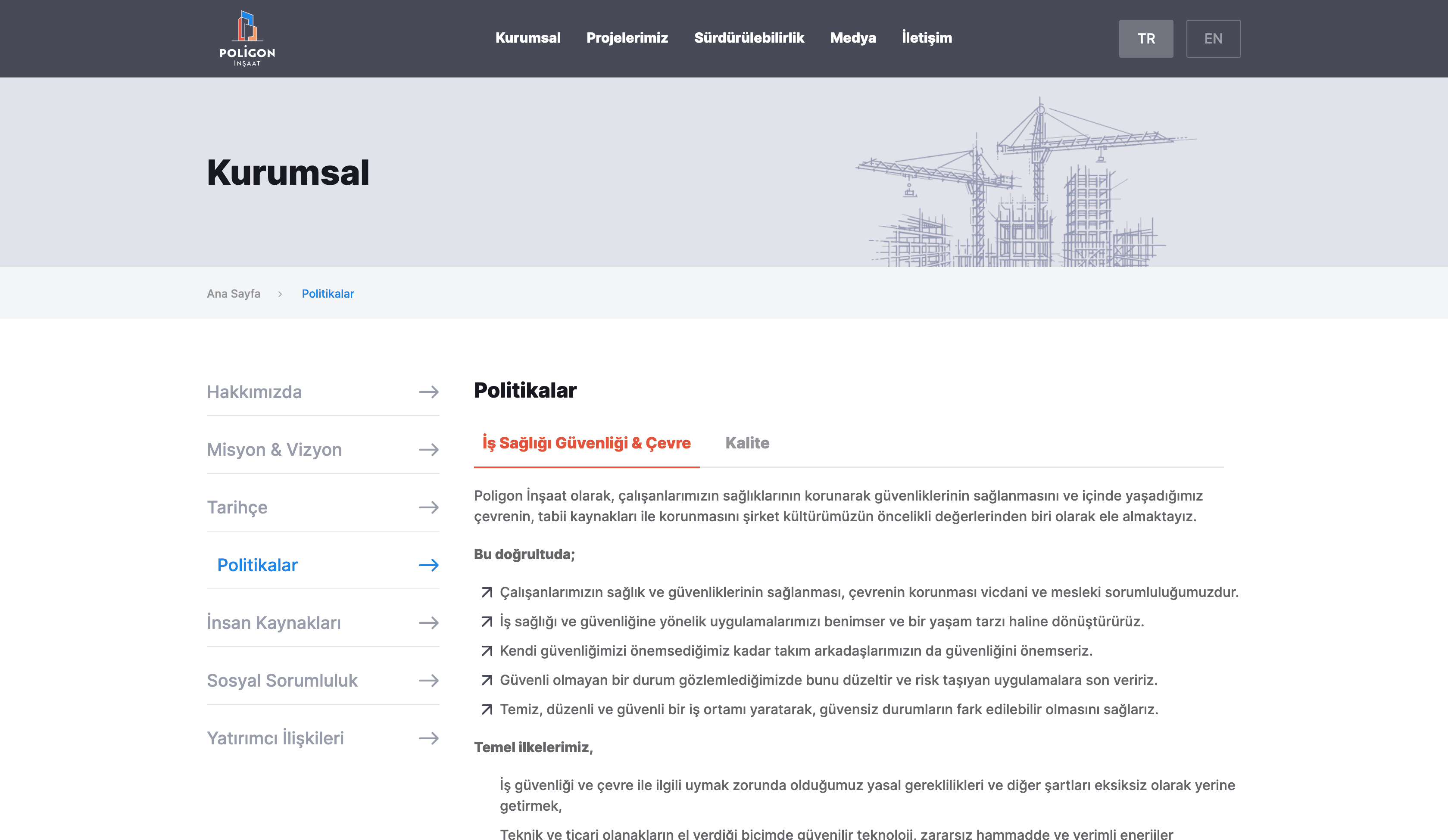Switch site language to TR
The image size is (1448, 840).
pyautogui.click(x=1146, y=38)
